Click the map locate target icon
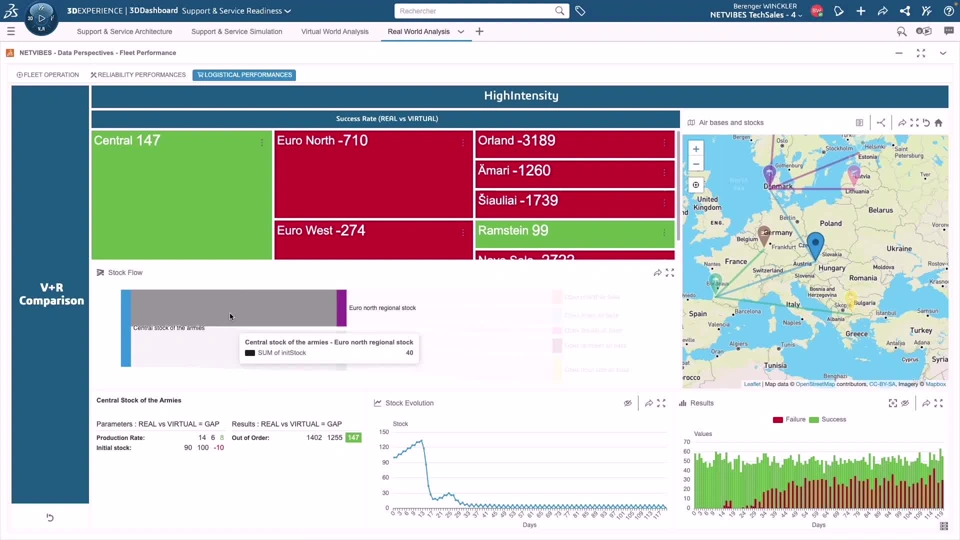 pyautogui.click(x=696, y=185)
